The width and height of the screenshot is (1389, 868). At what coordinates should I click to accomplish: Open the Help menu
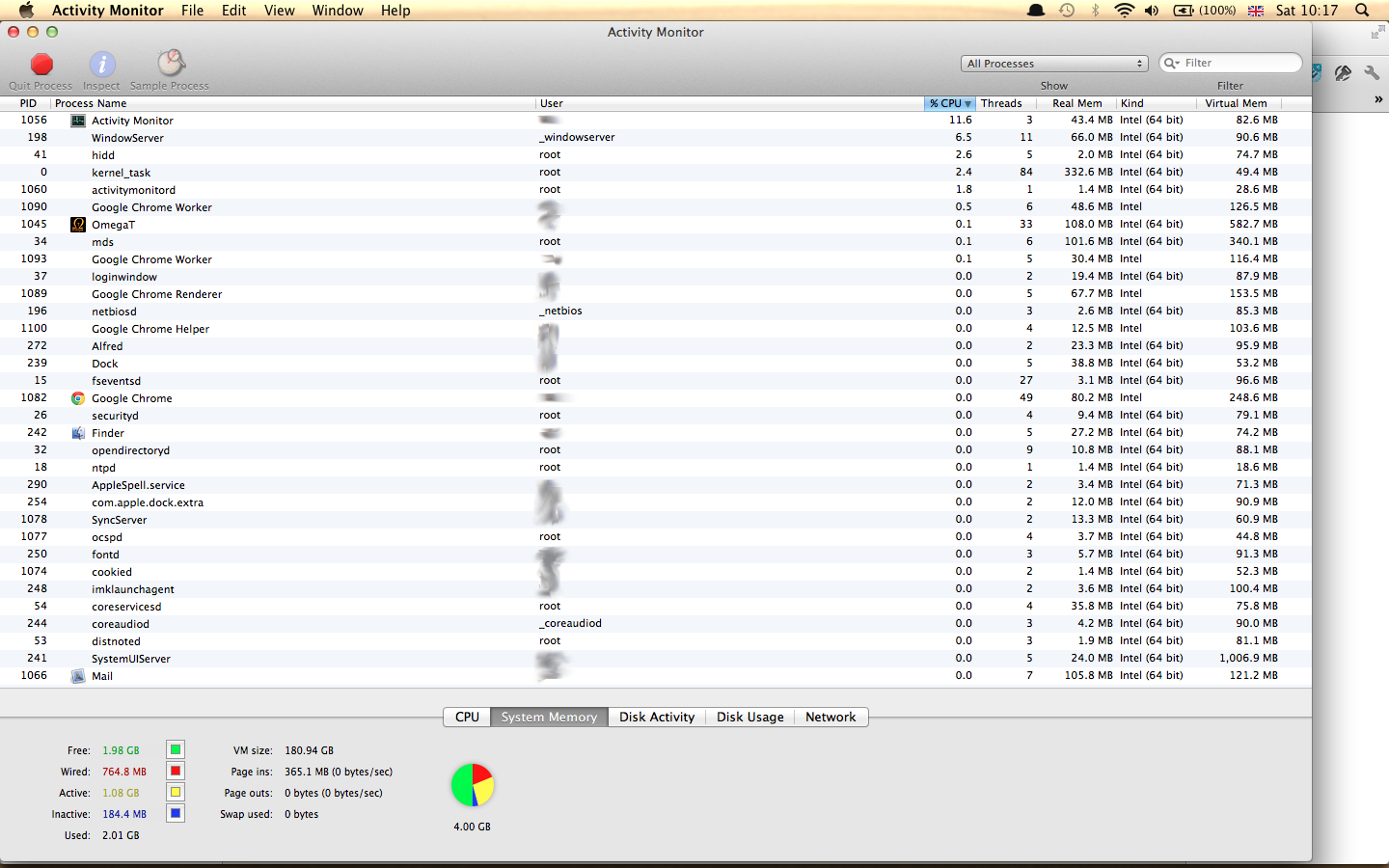pos(395,10)
